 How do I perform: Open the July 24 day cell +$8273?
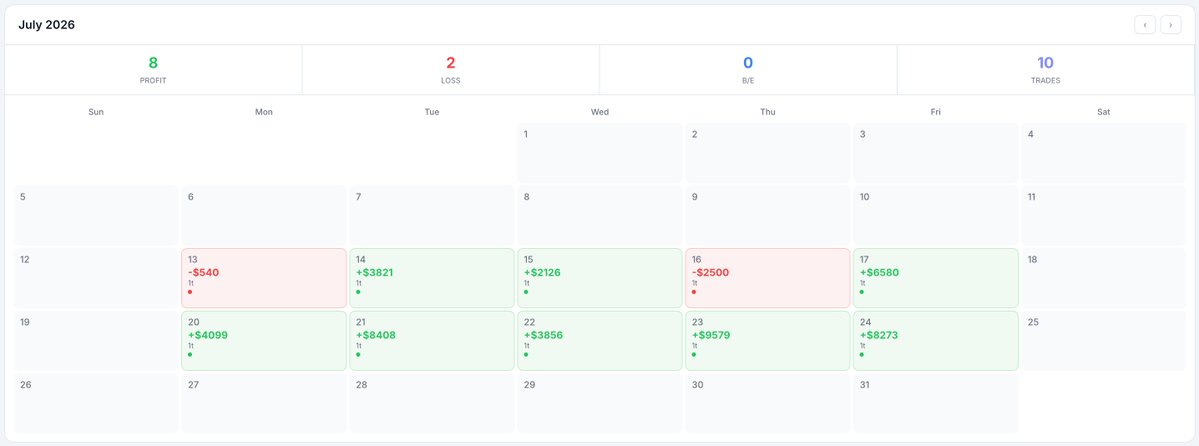pyautogui.click(x=936, y=340)
